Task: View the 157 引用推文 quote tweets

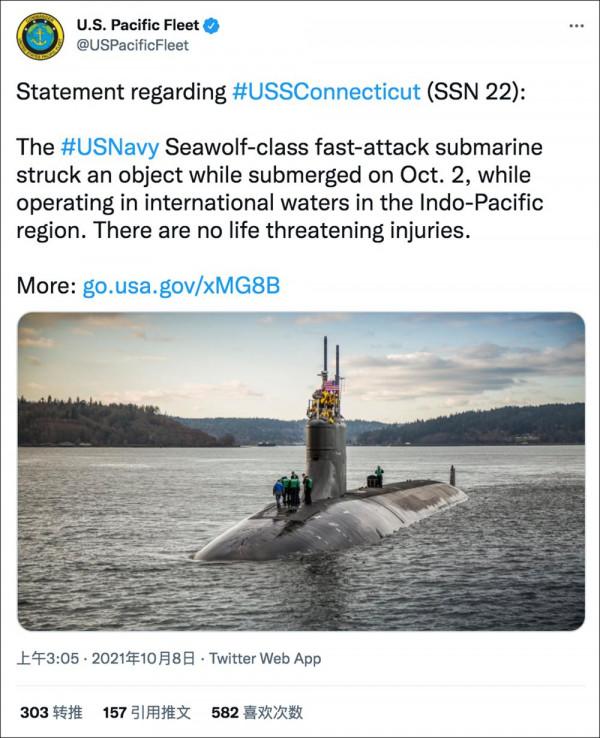Action: 148,712
